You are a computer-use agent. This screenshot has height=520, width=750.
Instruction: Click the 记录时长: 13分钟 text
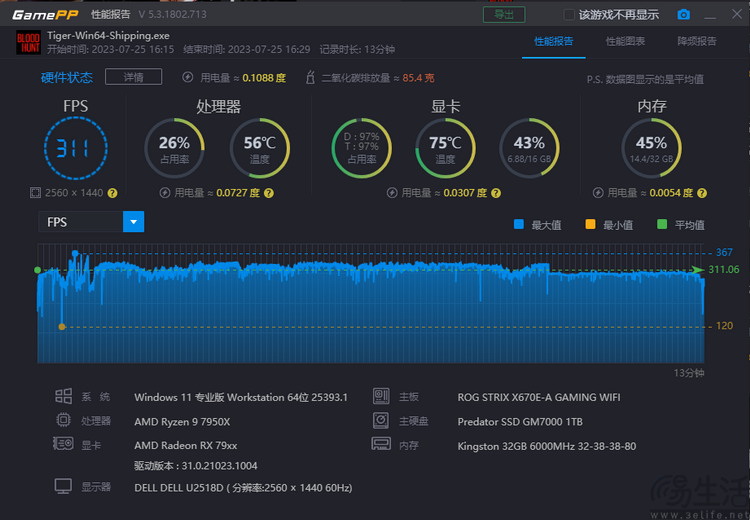point(357,49)
